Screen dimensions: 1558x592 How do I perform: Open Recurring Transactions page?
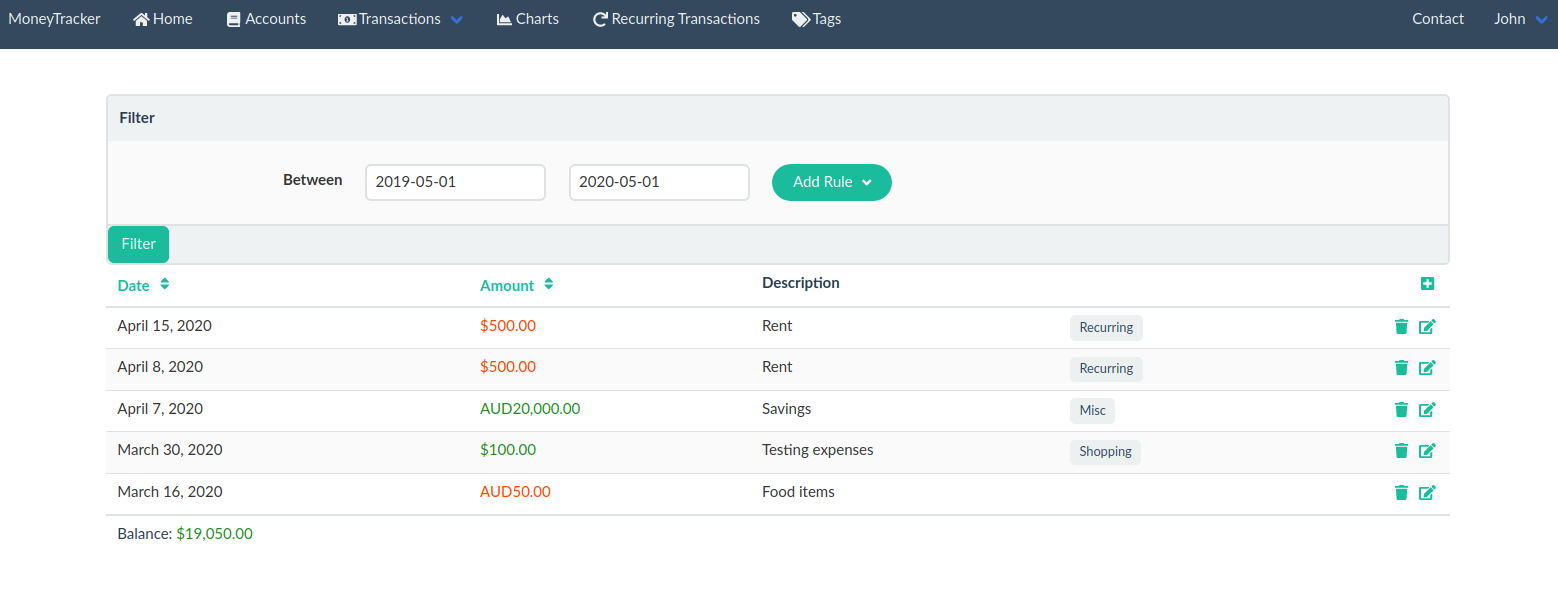(x=676, y=19)
